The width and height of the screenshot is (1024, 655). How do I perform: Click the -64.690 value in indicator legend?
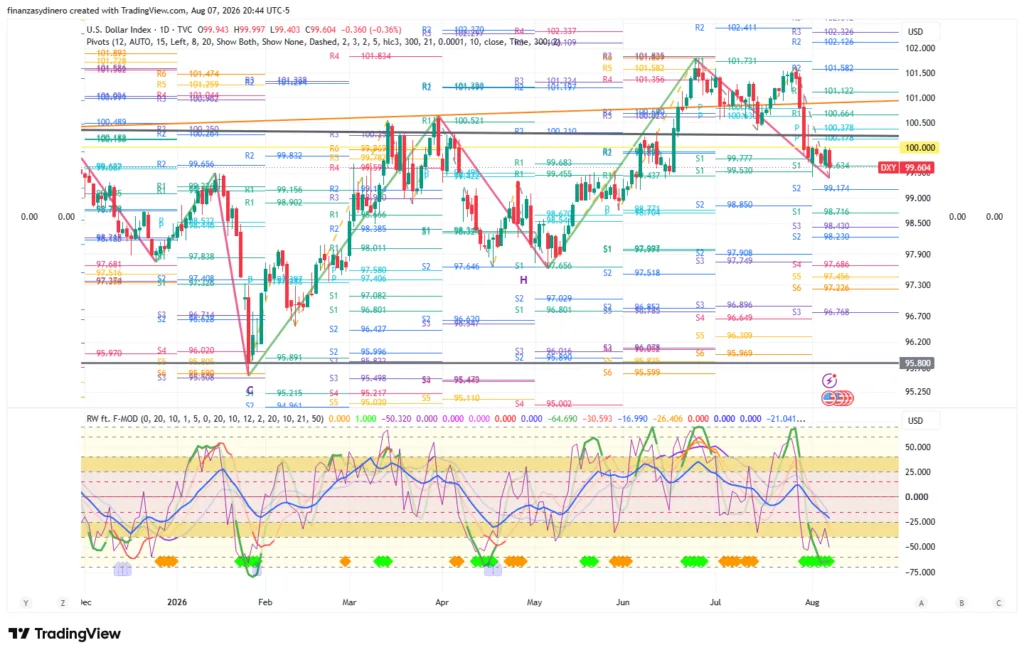coord(562,419)
